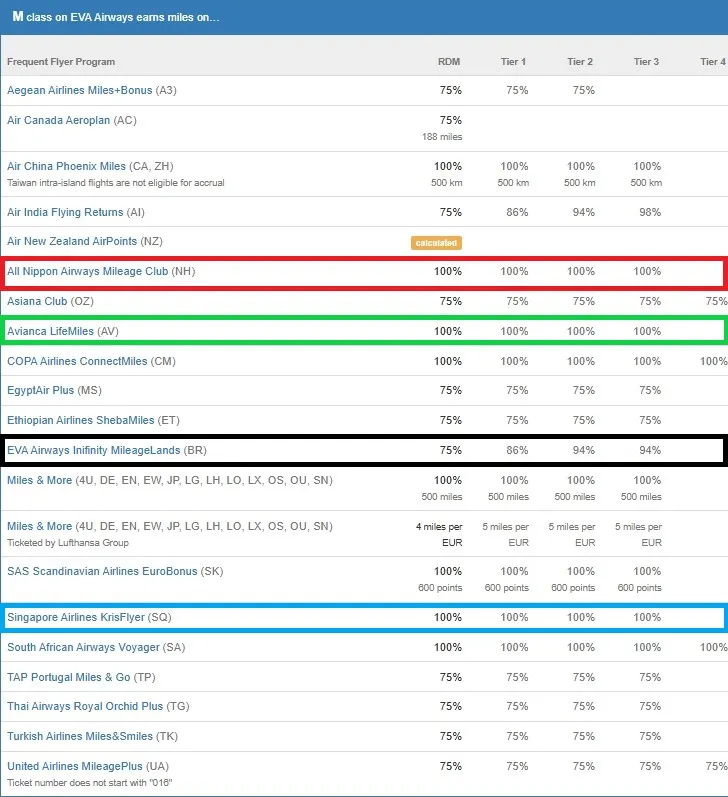This screenshot has height=797, width=728.
Task: Click SAS Scandinavian Airlines EuroBonus link
Action: coord(102,571)
